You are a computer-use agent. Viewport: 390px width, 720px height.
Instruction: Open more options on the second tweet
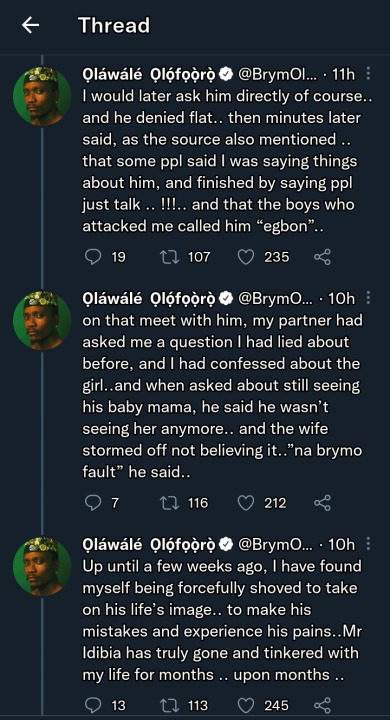pos(368,299)
